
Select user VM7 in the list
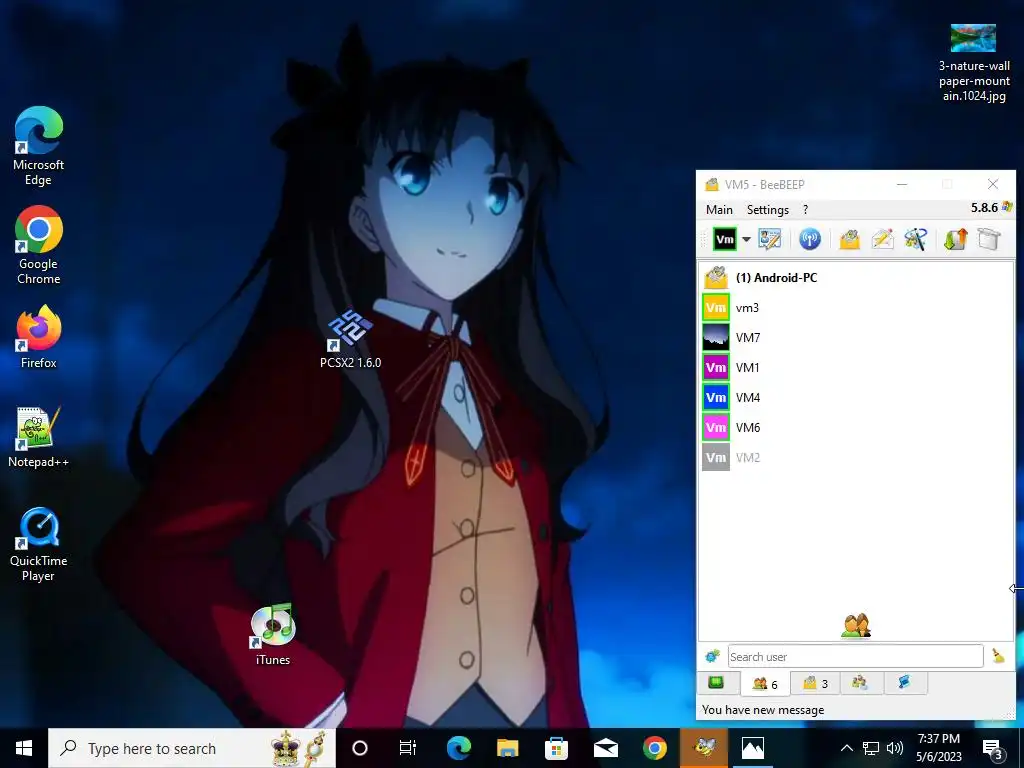(856, 338)
